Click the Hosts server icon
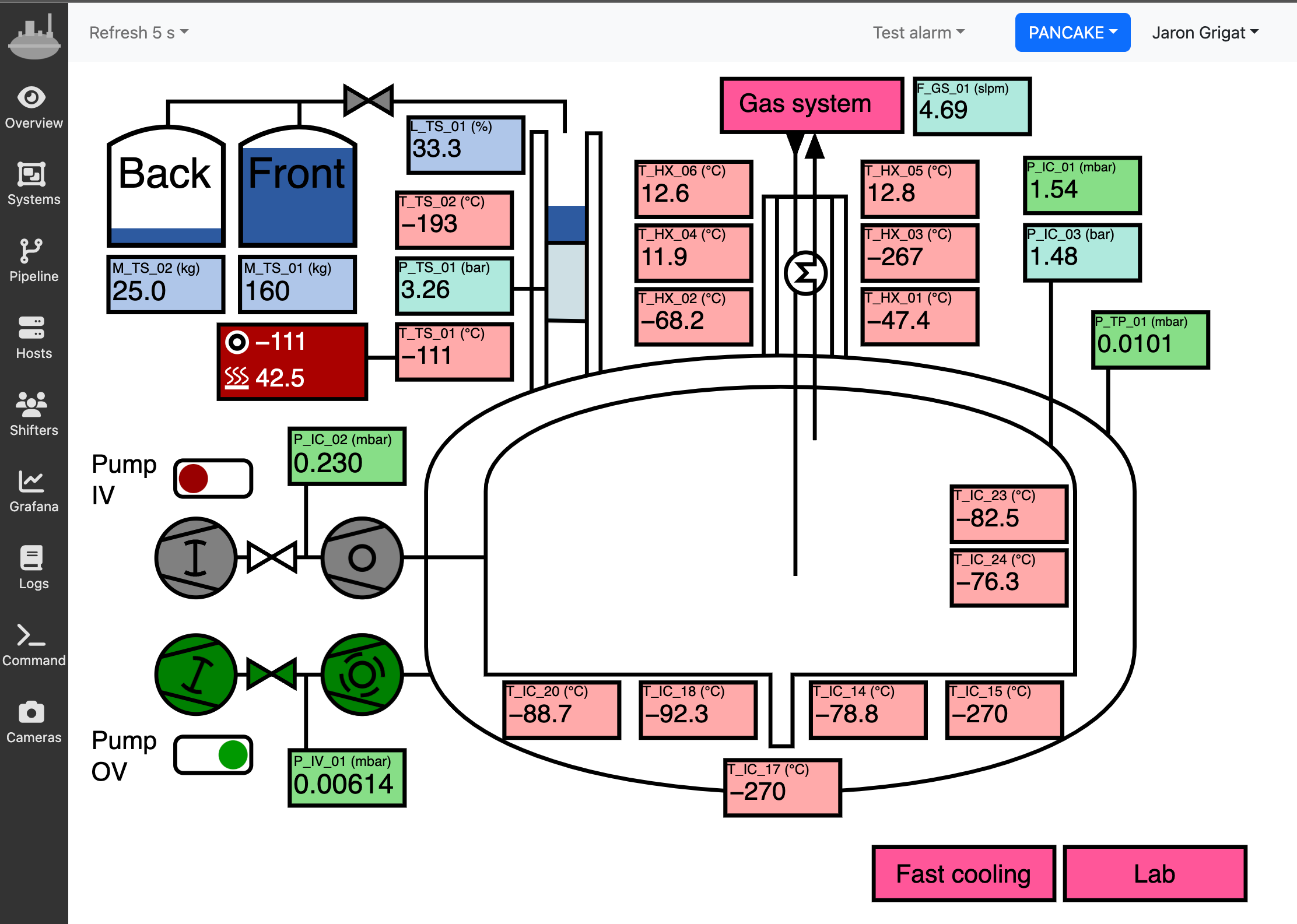The width and height of the screenshot is (1297, 924). point(32,328)
